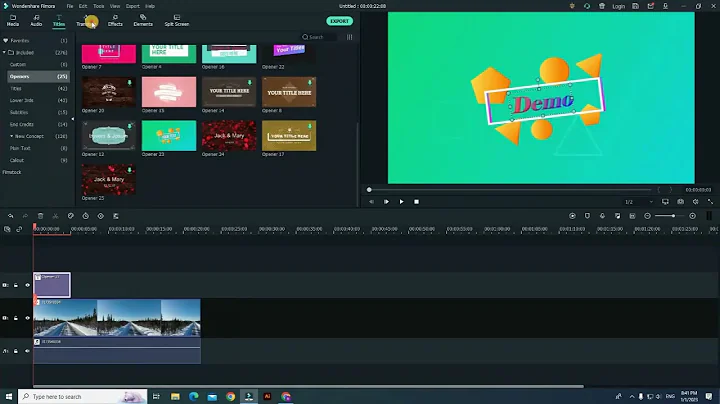Click the Speed timer icon

pos(85,216)
